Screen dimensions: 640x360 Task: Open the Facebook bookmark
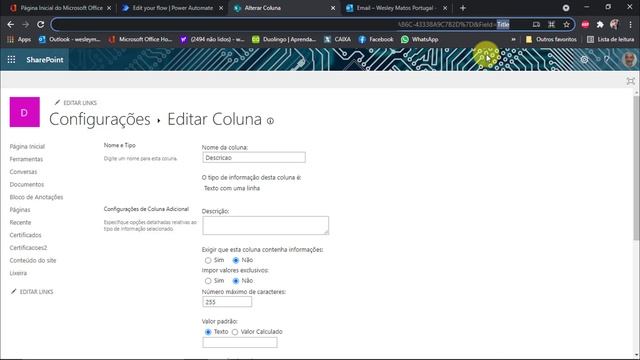[376, 40]
